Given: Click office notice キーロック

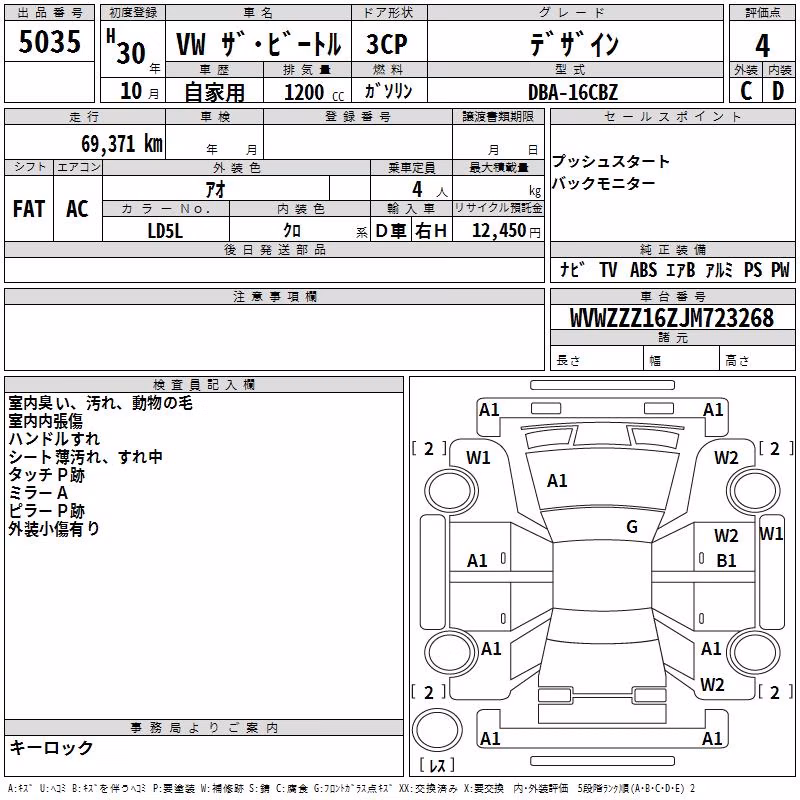Looking at the screenshot, I should [x=52, y=747].
